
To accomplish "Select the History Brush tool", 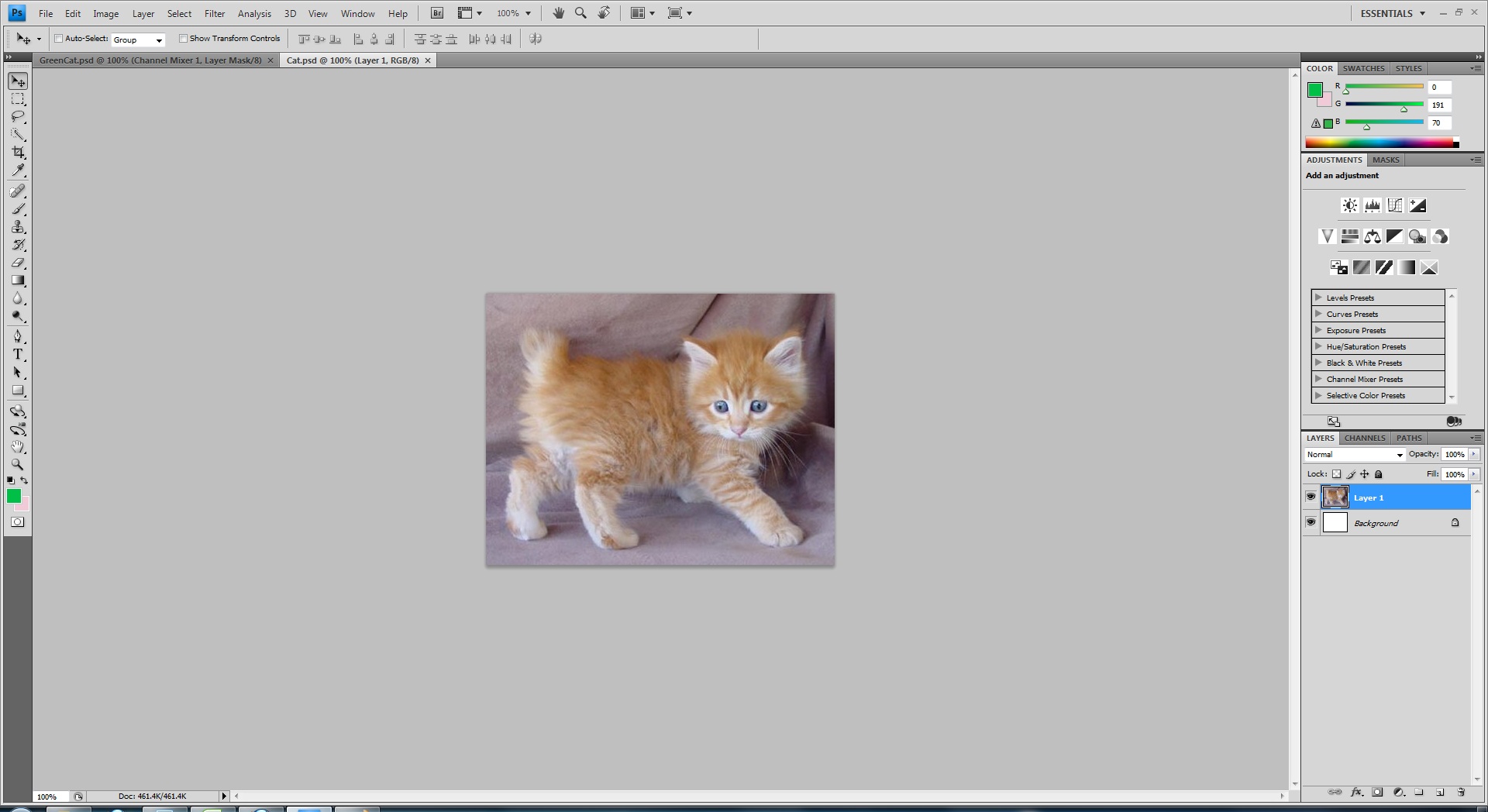I will click(18, 244).
